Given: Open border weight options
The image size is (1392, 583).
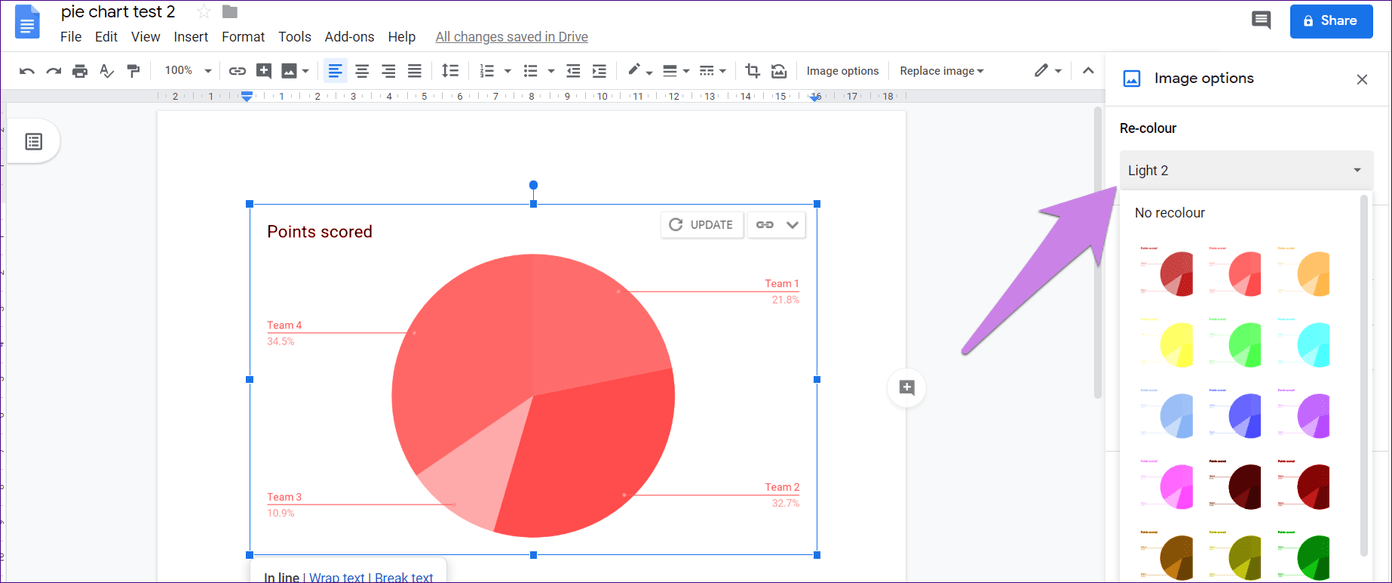Looking at the screenshot, I should tap(670, 71).
